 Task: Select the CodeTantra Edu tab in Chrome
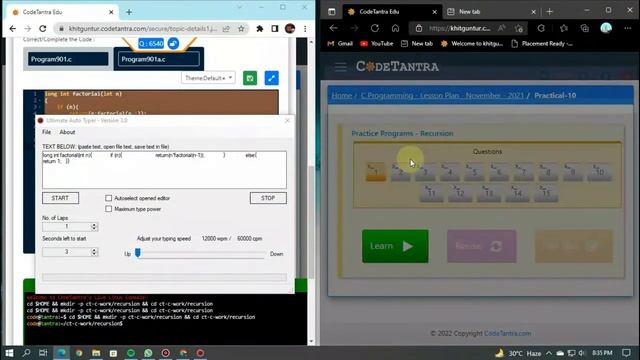click(63, 12)
